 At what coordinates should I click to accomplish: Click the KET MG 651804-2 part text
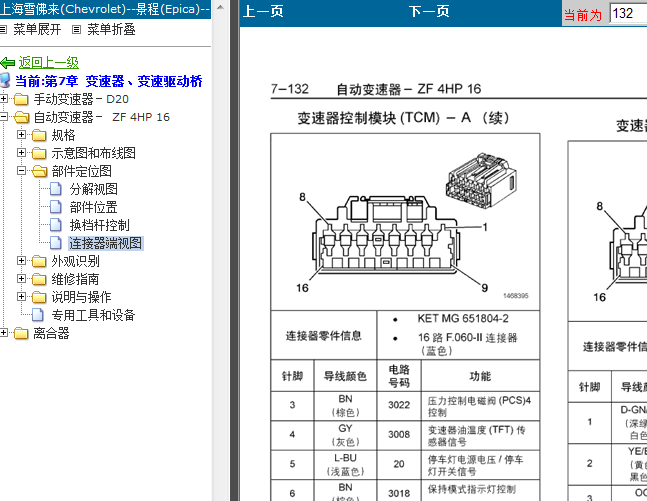[x=463, y=318]
